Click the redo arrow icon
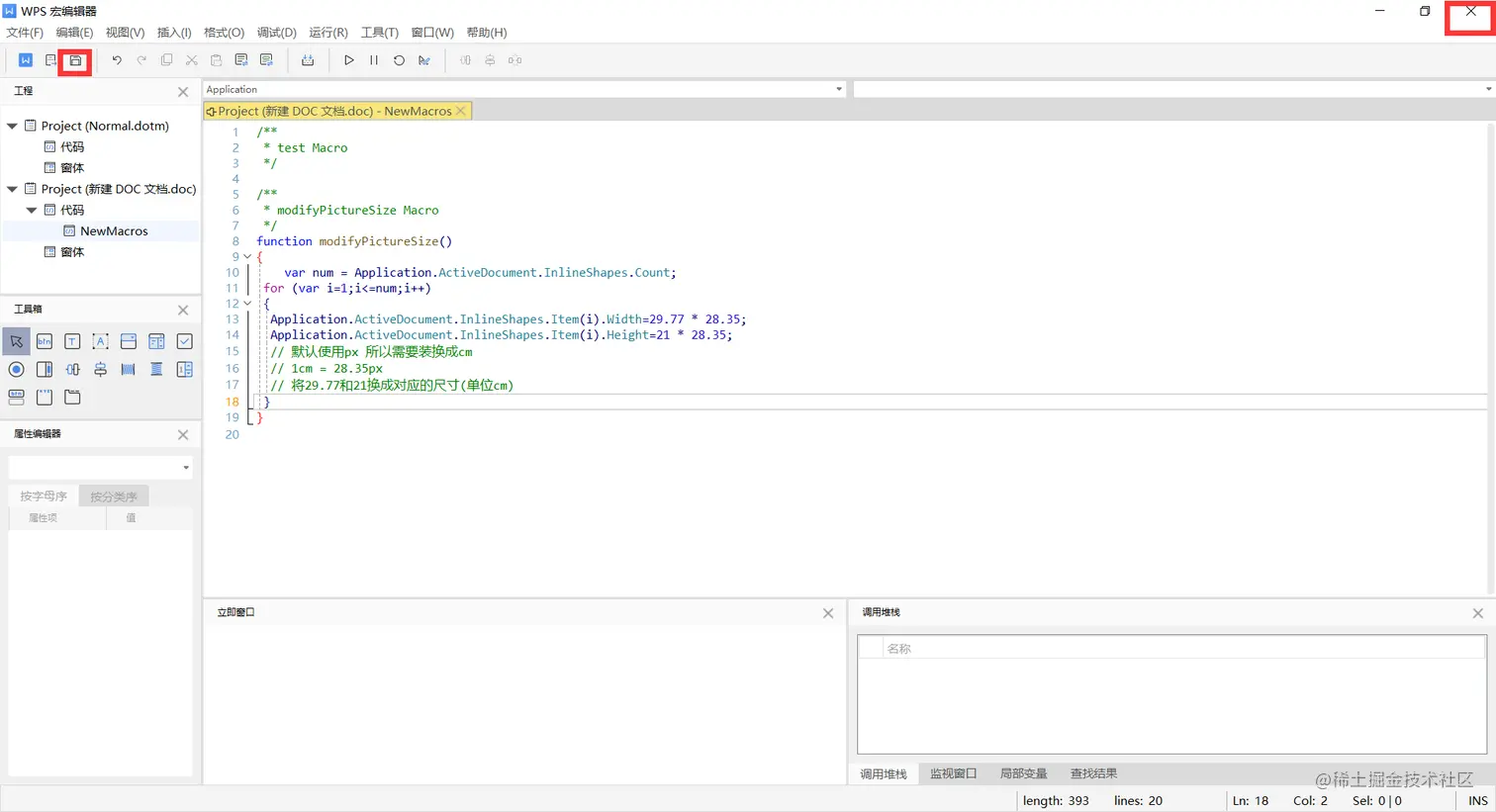The height and width of the screenshot is (812, 1496). pyautogui.click(x=141, y=60)
